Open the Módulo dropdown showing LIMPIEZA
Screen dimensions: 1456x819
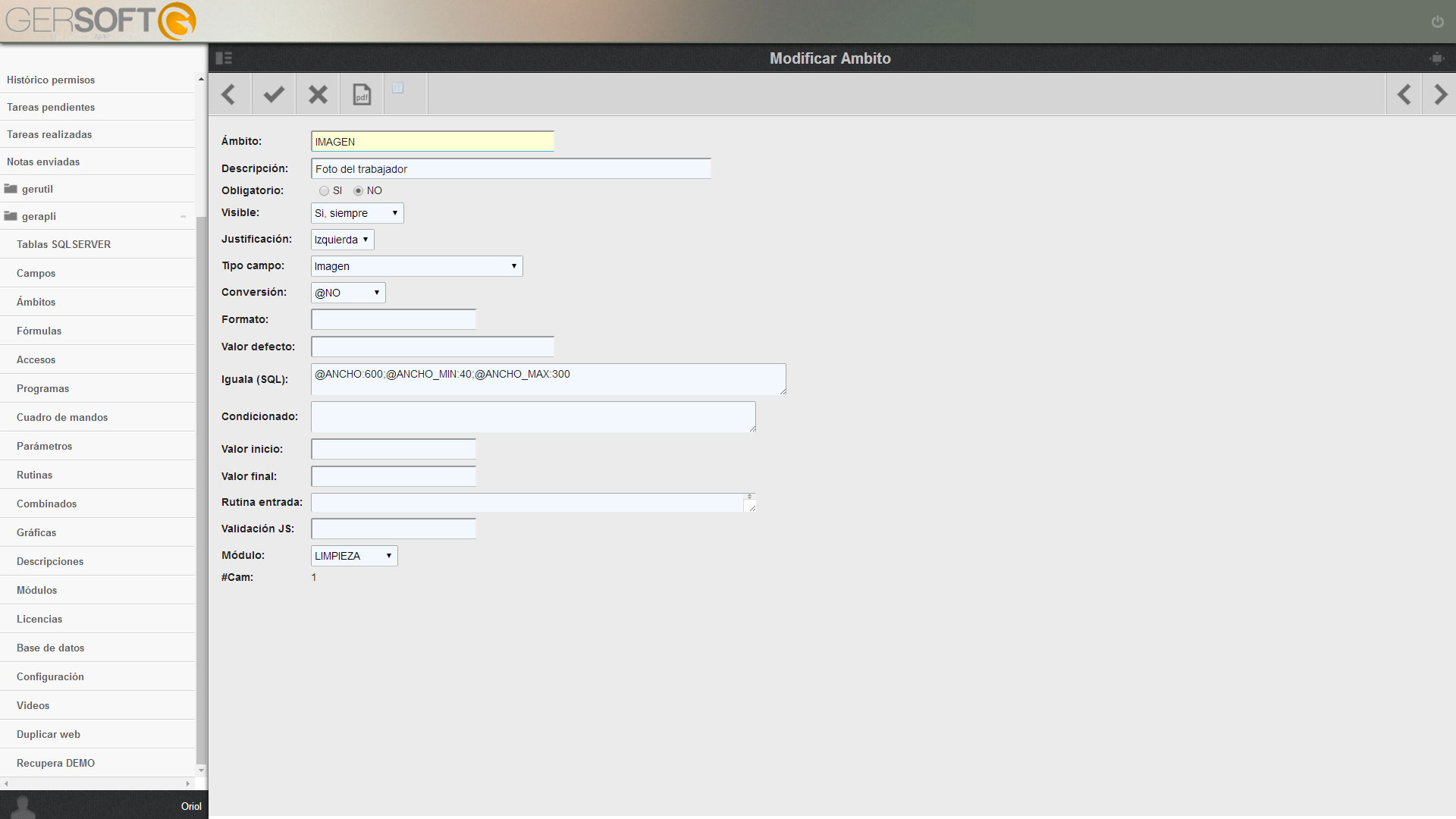click(x=354, y=556)
